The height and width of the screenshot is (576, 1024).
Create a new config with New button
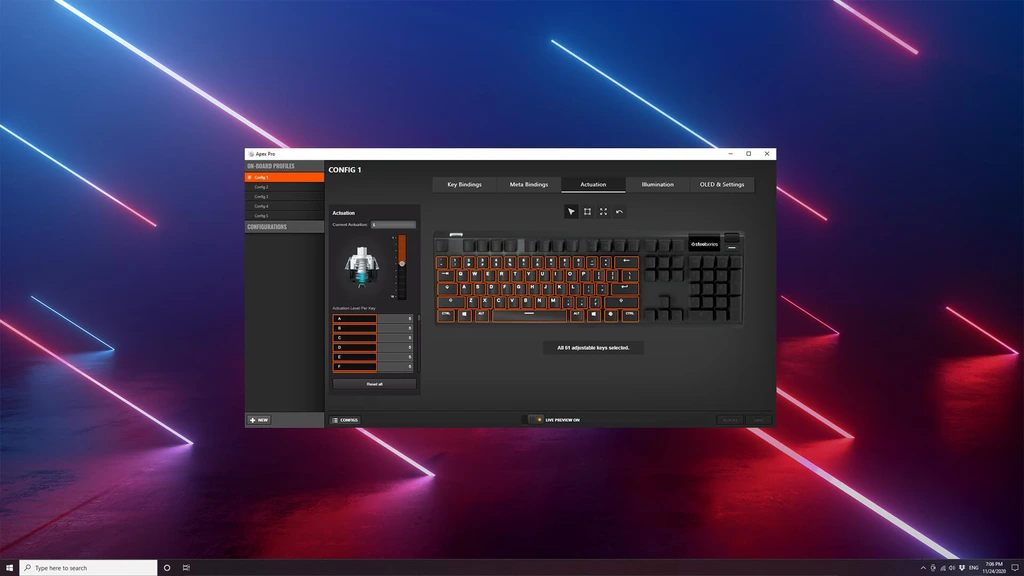pos(259,420)
